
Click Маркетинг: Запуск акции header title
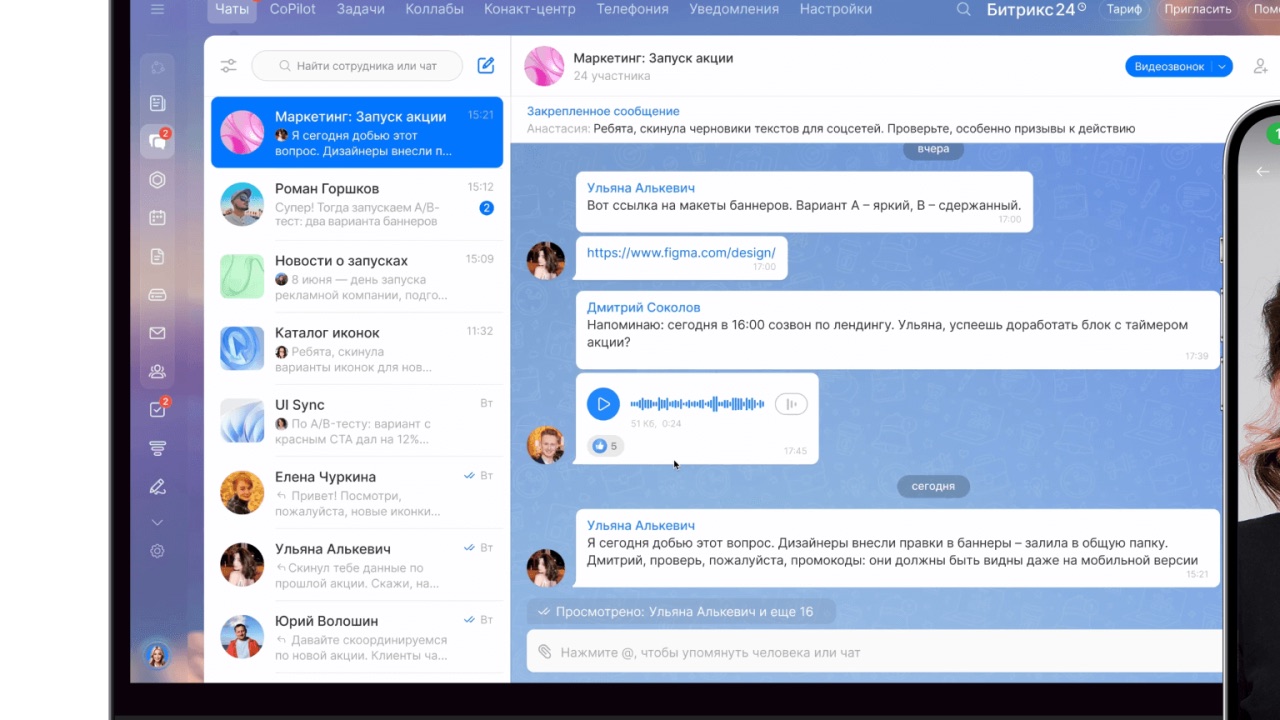[x=653, y=58]
